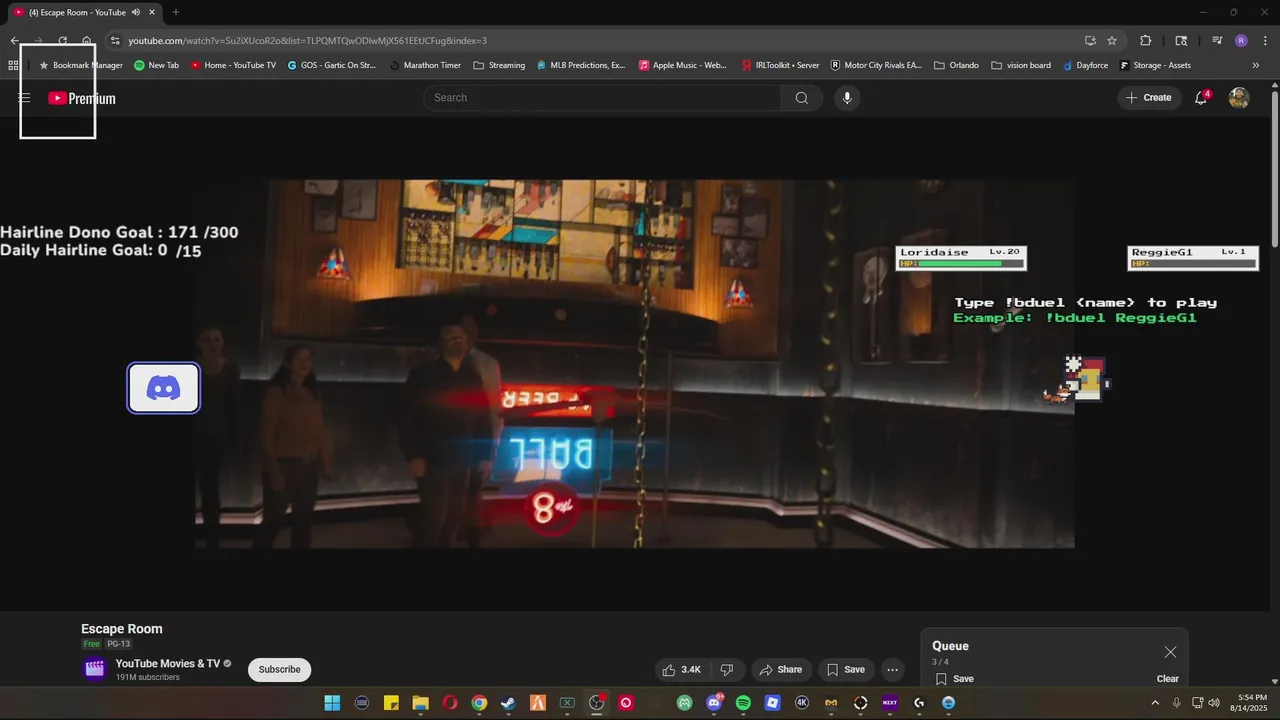This screenshot has height=720, width=1280.
Task: Open the Home - YouTube TV bookmark
Action: tap(232, 65)
